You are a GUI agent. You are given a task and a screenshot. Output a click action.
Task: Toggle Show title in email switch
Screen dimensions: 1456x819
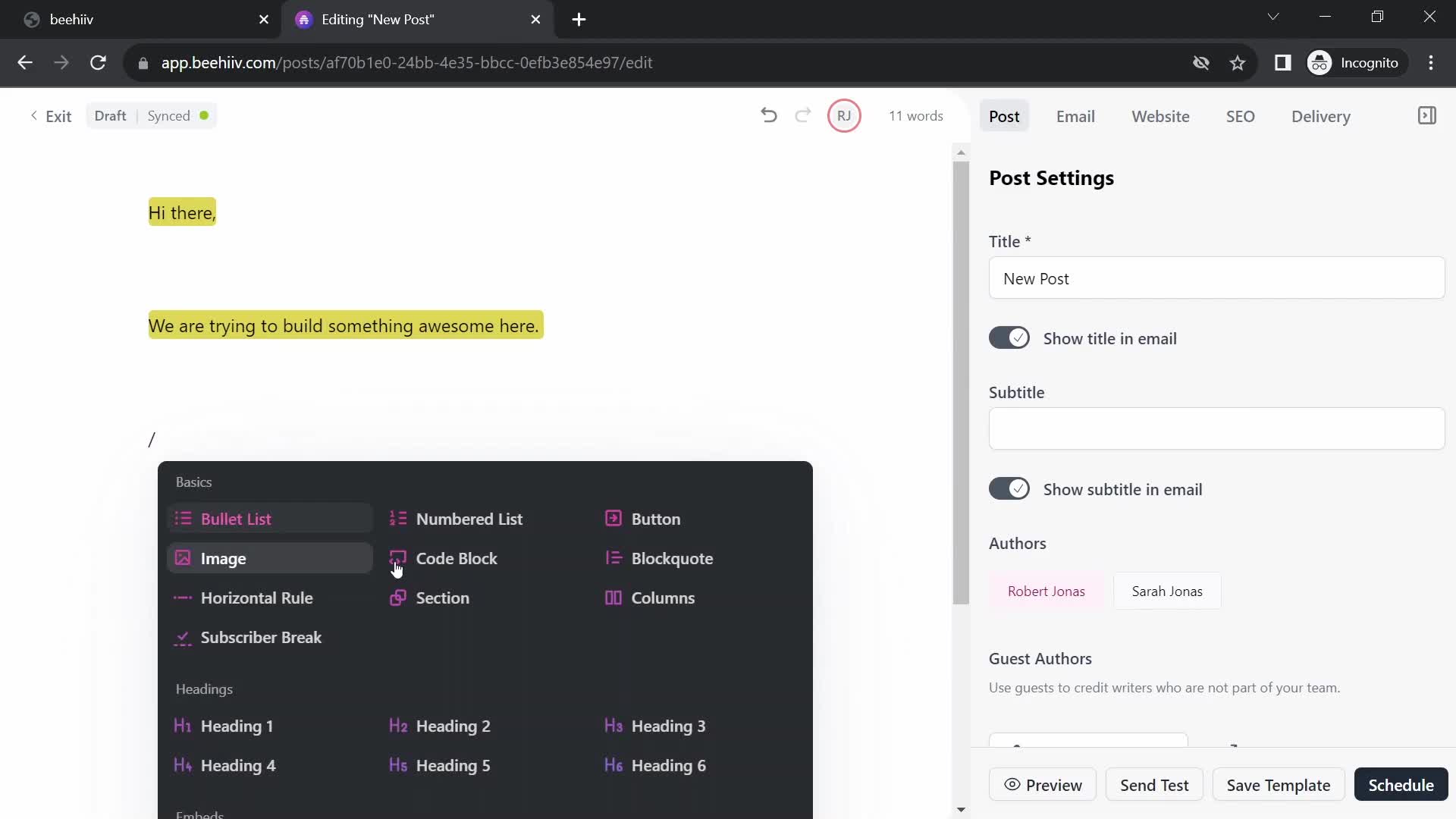click(1009, 338)
